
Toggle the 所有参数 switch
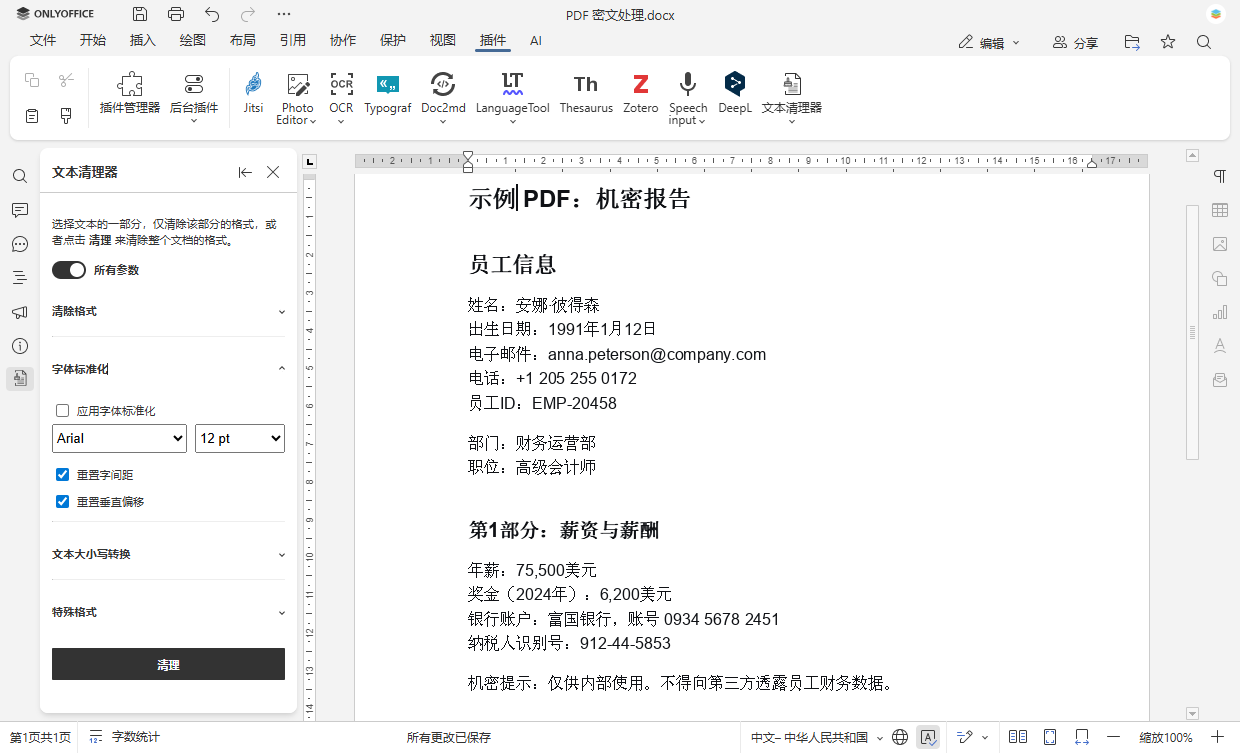tap(68, 269)
